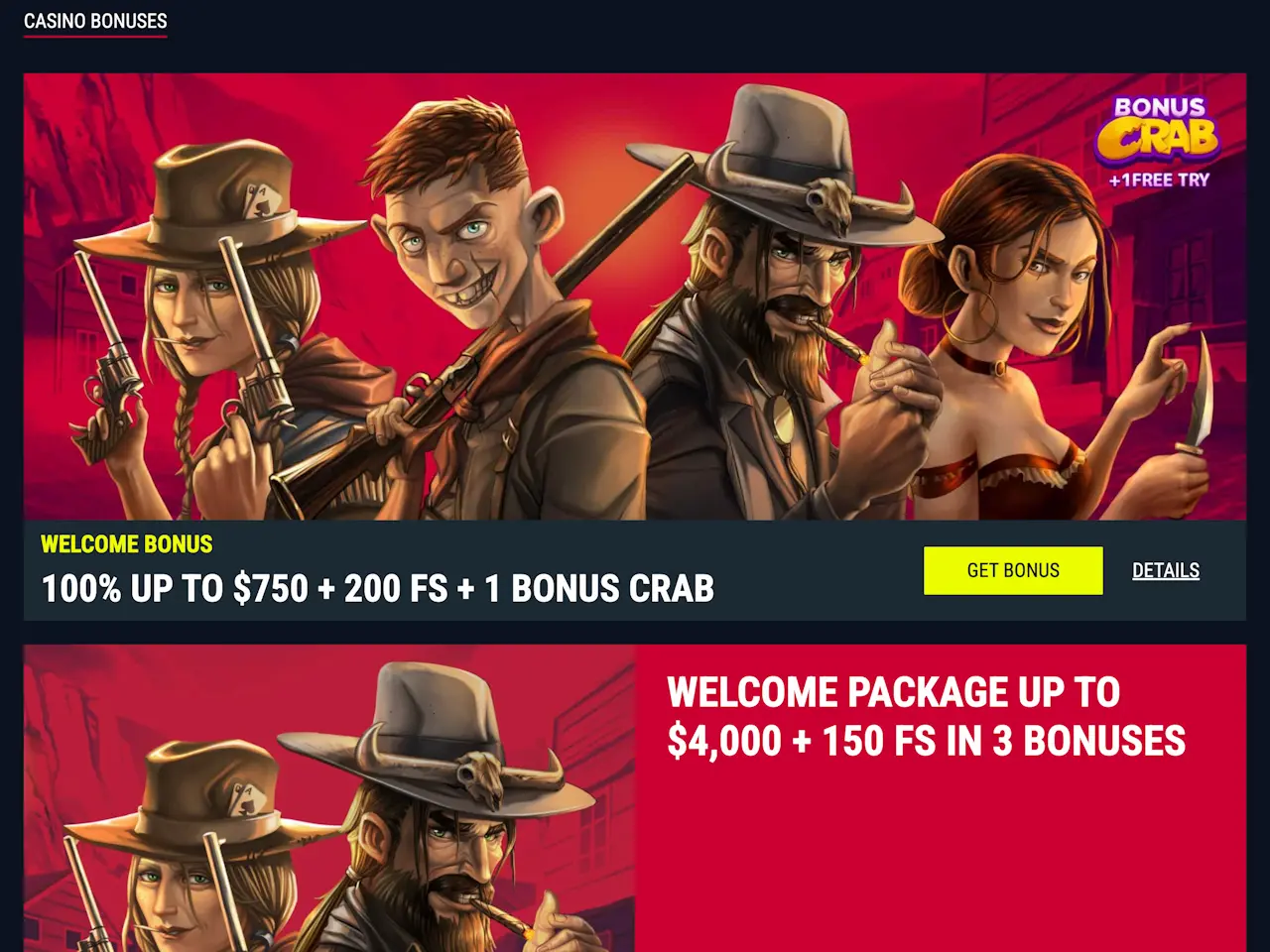Click the playing card on cowgirl's hat

[262, 202]
